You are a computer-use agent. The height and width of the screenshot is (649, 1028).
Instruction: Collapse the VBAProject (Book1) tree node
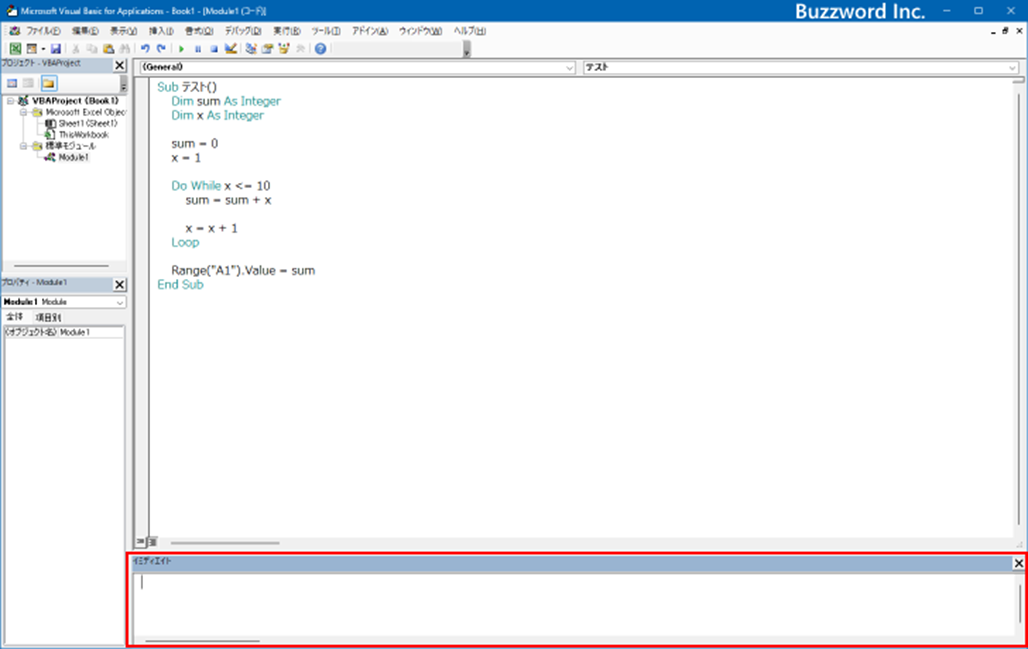10,101
